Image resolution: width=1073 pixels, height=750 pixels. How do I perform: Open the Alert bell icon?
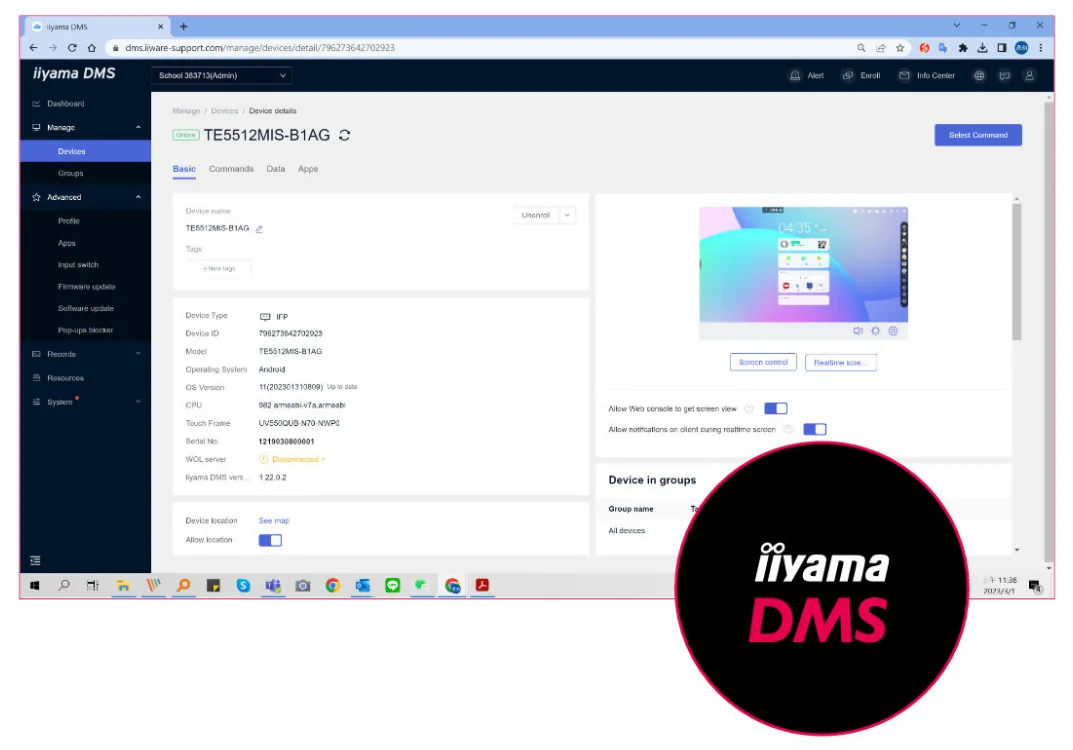(x=794, y=75)
